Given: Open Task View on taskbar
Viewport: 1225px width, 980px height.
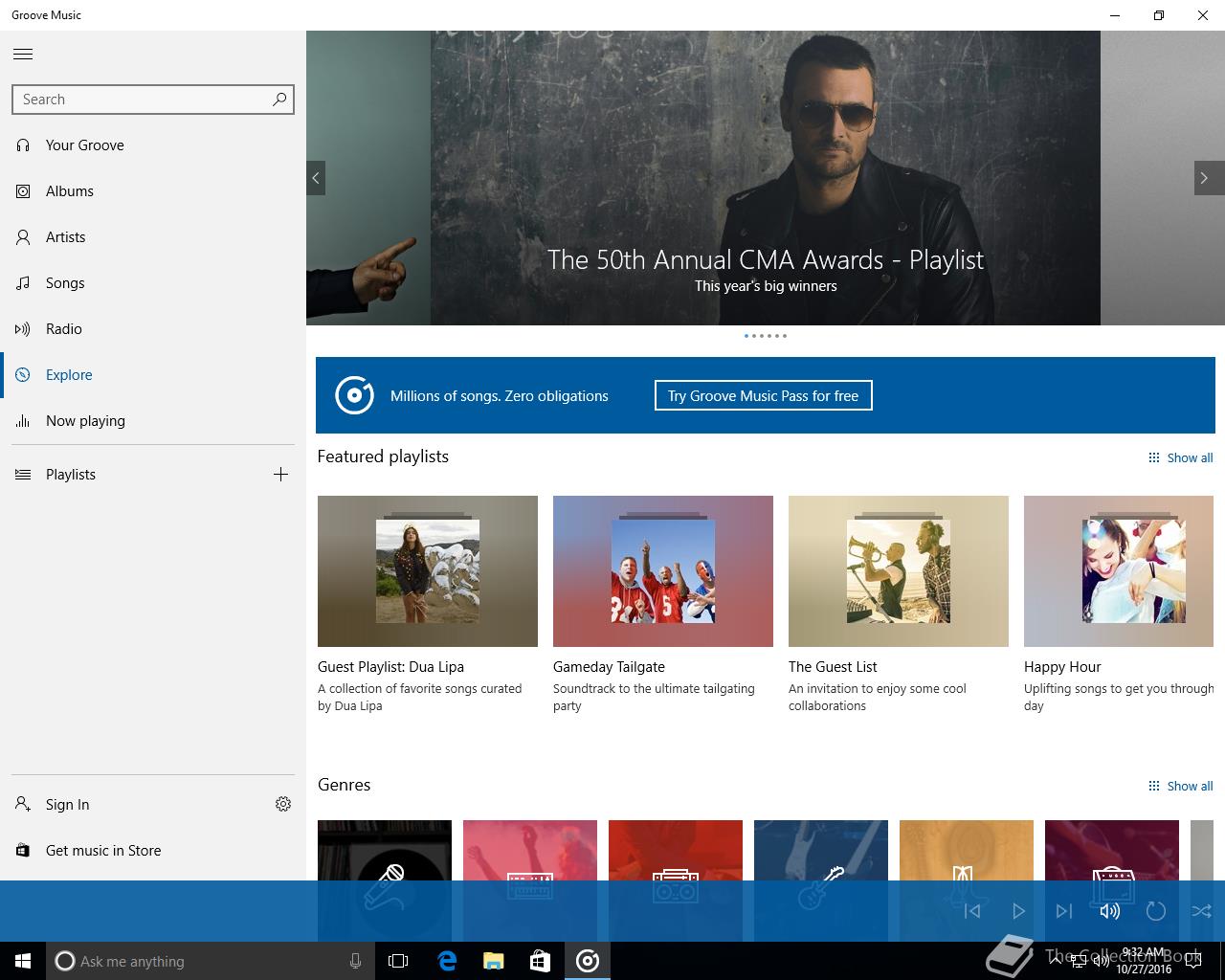Looking at the screenshot, I should point(398,961).
